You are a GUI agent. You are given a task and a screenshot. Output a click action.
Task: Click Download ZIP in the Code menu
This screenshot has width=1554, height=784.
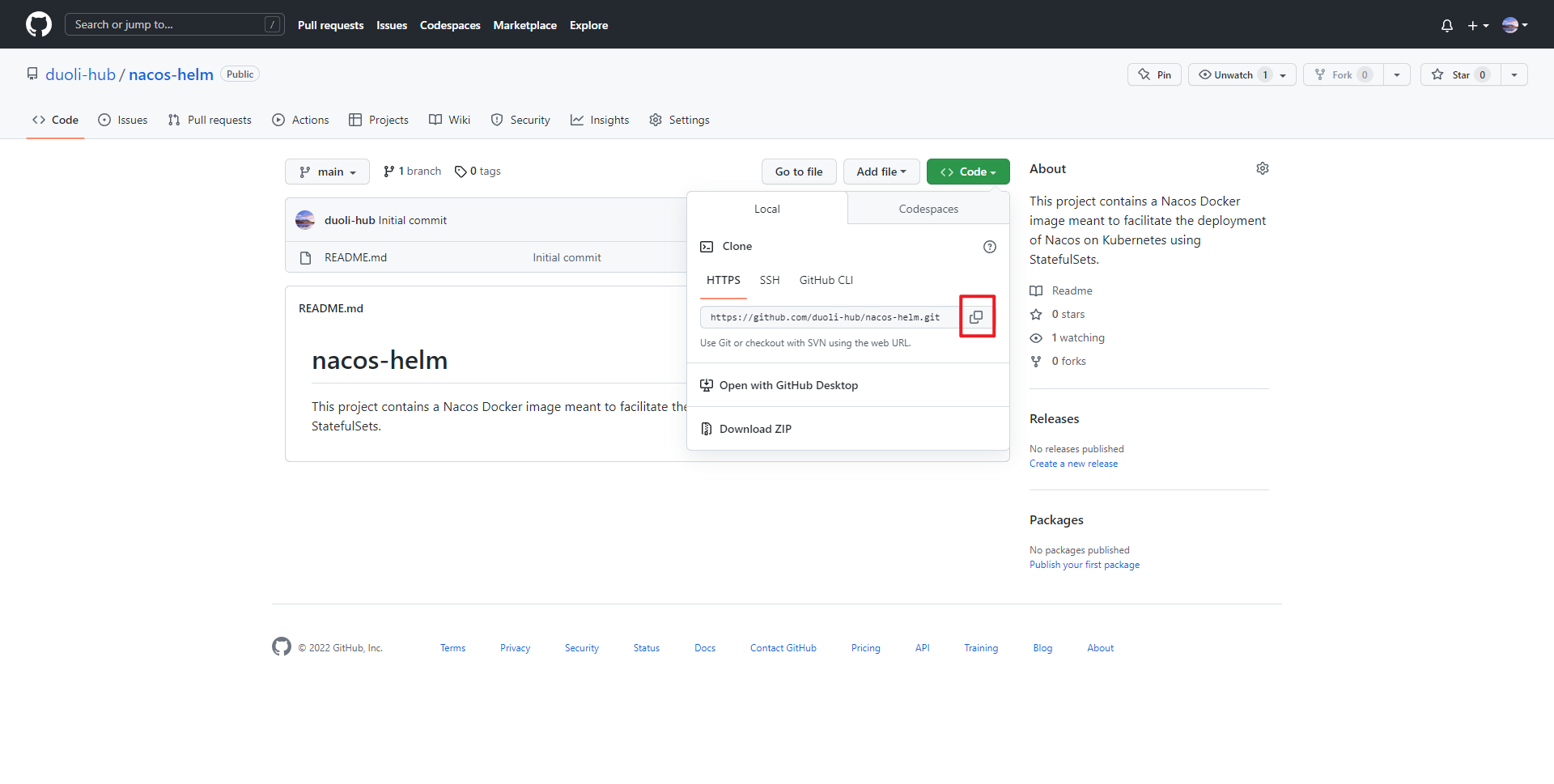point(755,429)
